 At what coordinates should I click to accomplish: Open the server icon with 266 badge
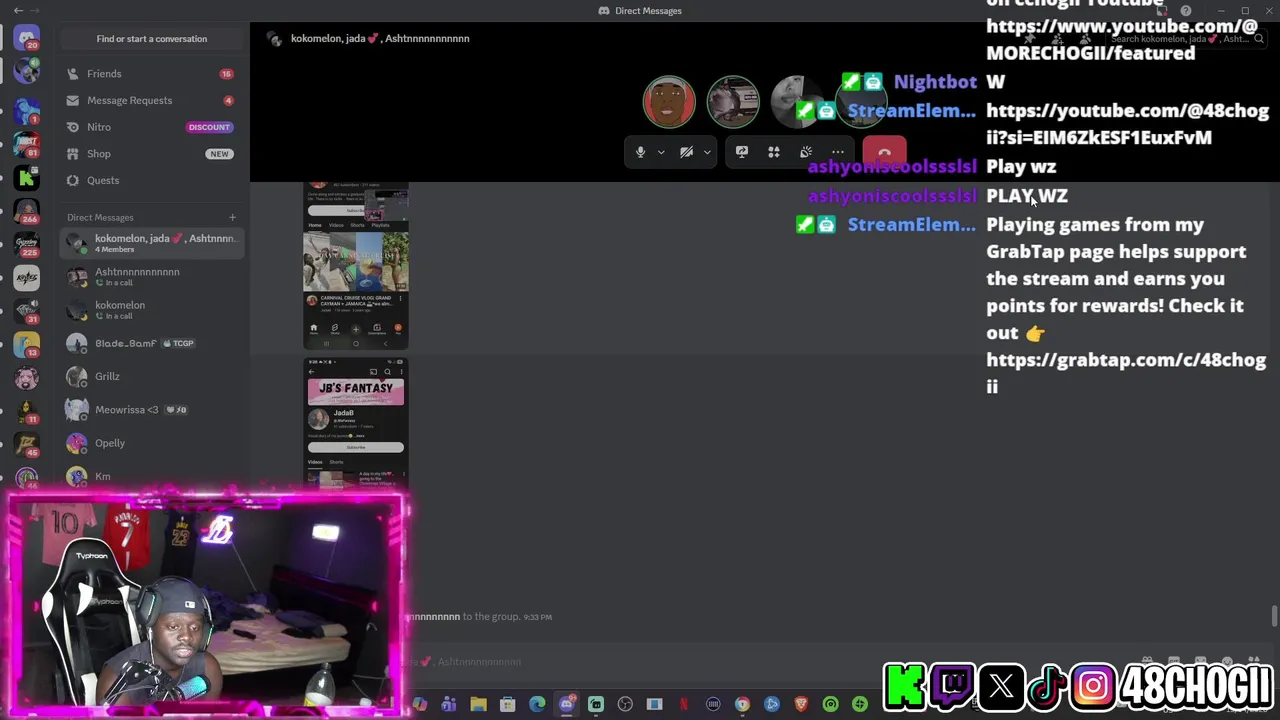(x=27, y=212)
